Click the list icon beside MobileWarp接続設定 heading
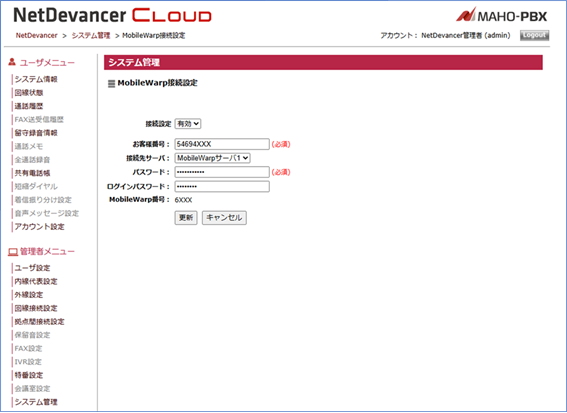This screenshot has height=413, width=567. (111, 84)
